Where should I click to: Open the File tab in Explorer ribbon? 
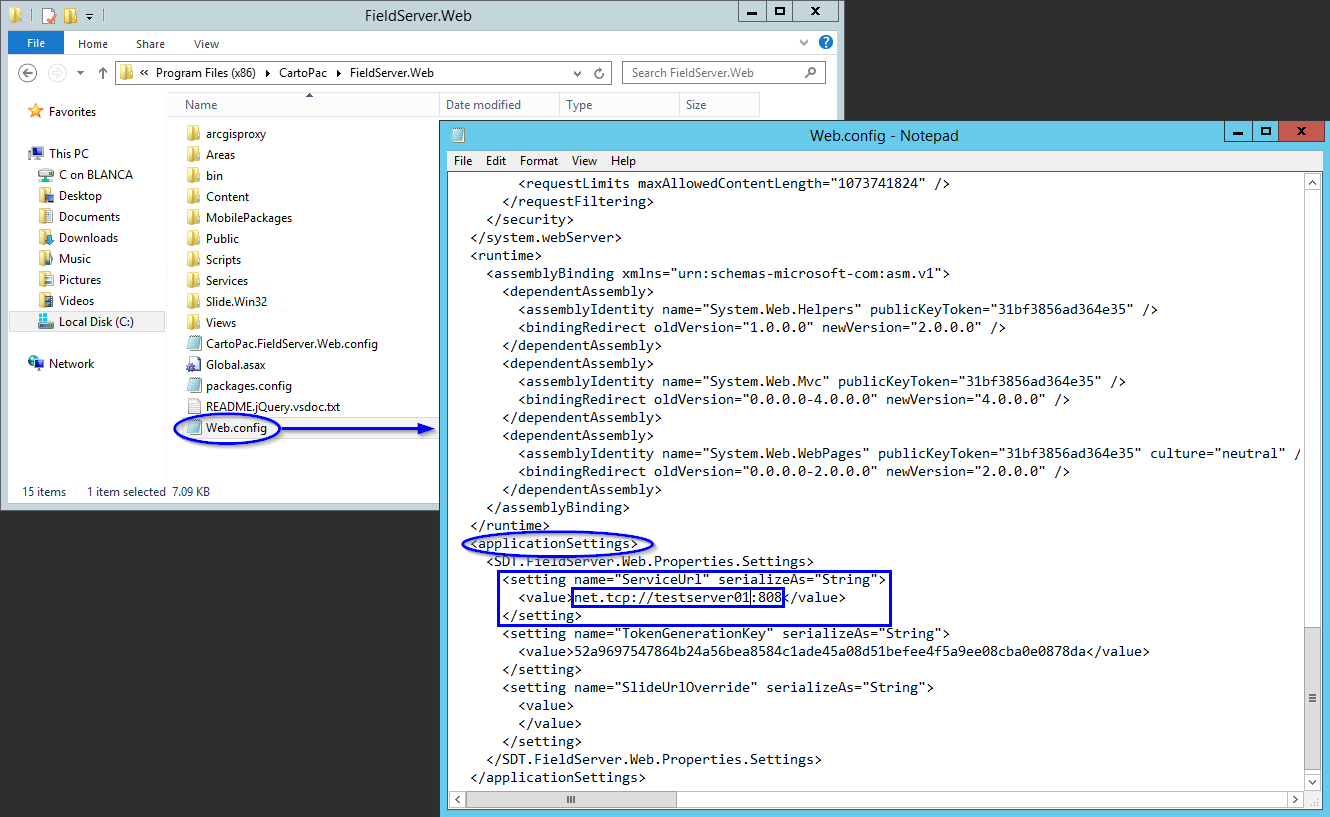[x=36, y=43]
